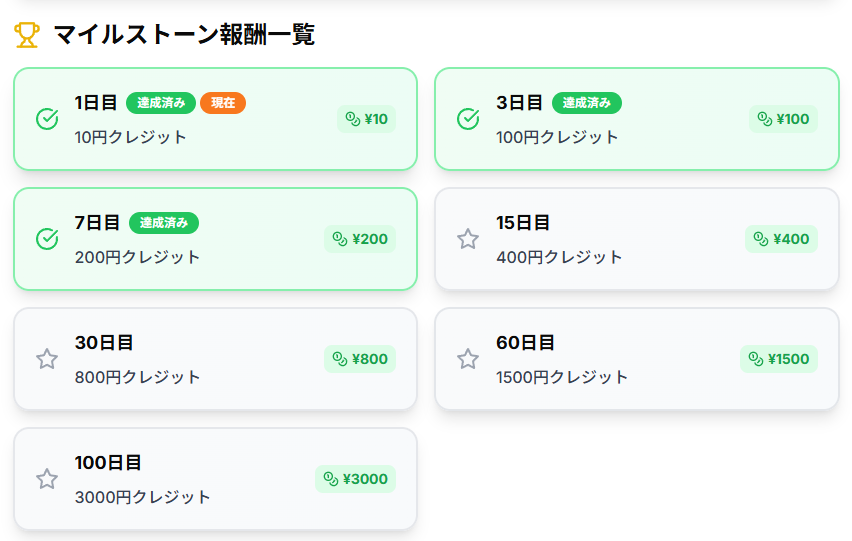Screen dimensions: 852x541
Task: Click the trophy icon beside マイルストーン報酬一覧
Action: click(x=27, y=36)
